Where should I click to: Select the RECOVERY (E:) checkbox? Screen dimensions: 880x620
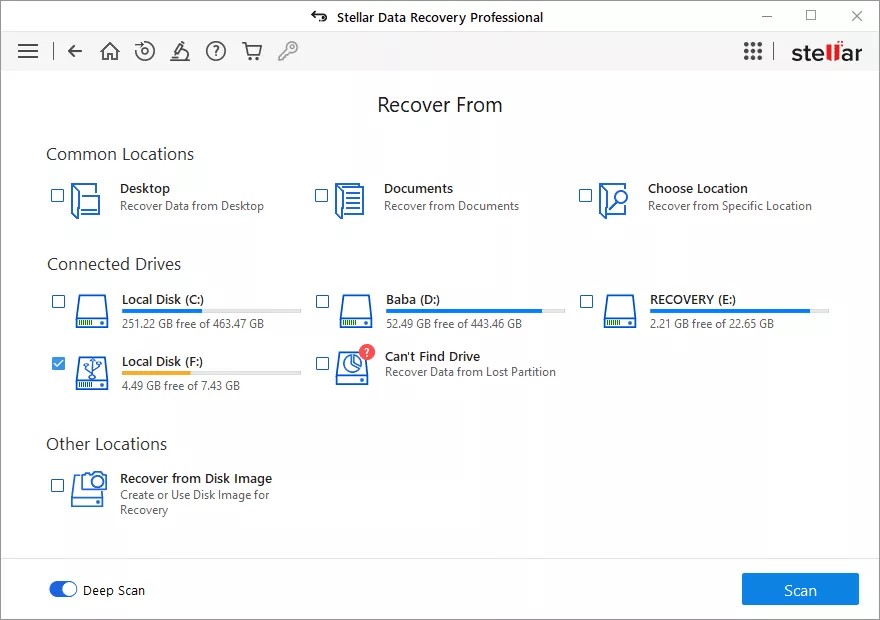585,300
